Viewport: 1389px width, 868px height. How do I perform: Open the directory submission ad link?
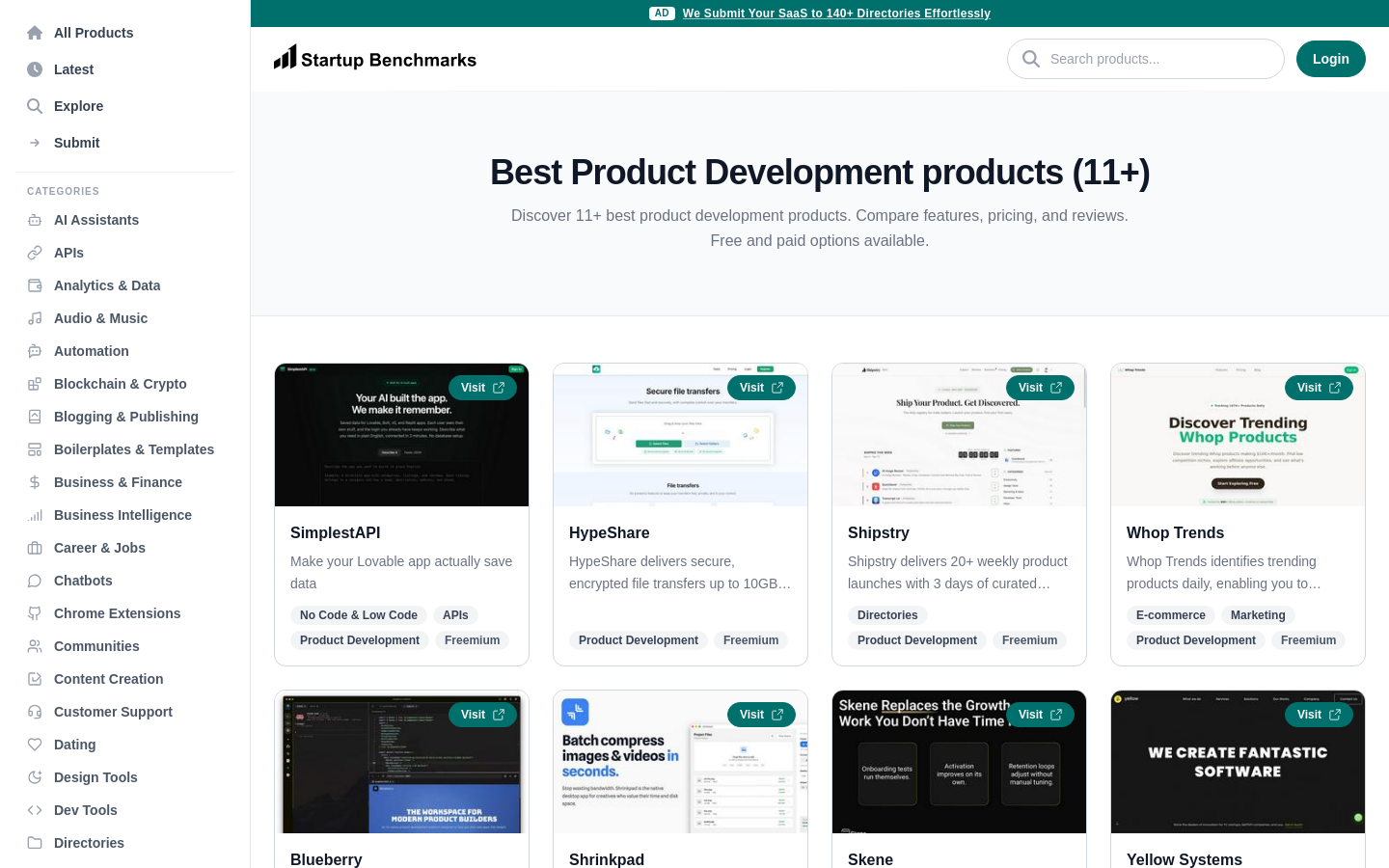point(836,14)
